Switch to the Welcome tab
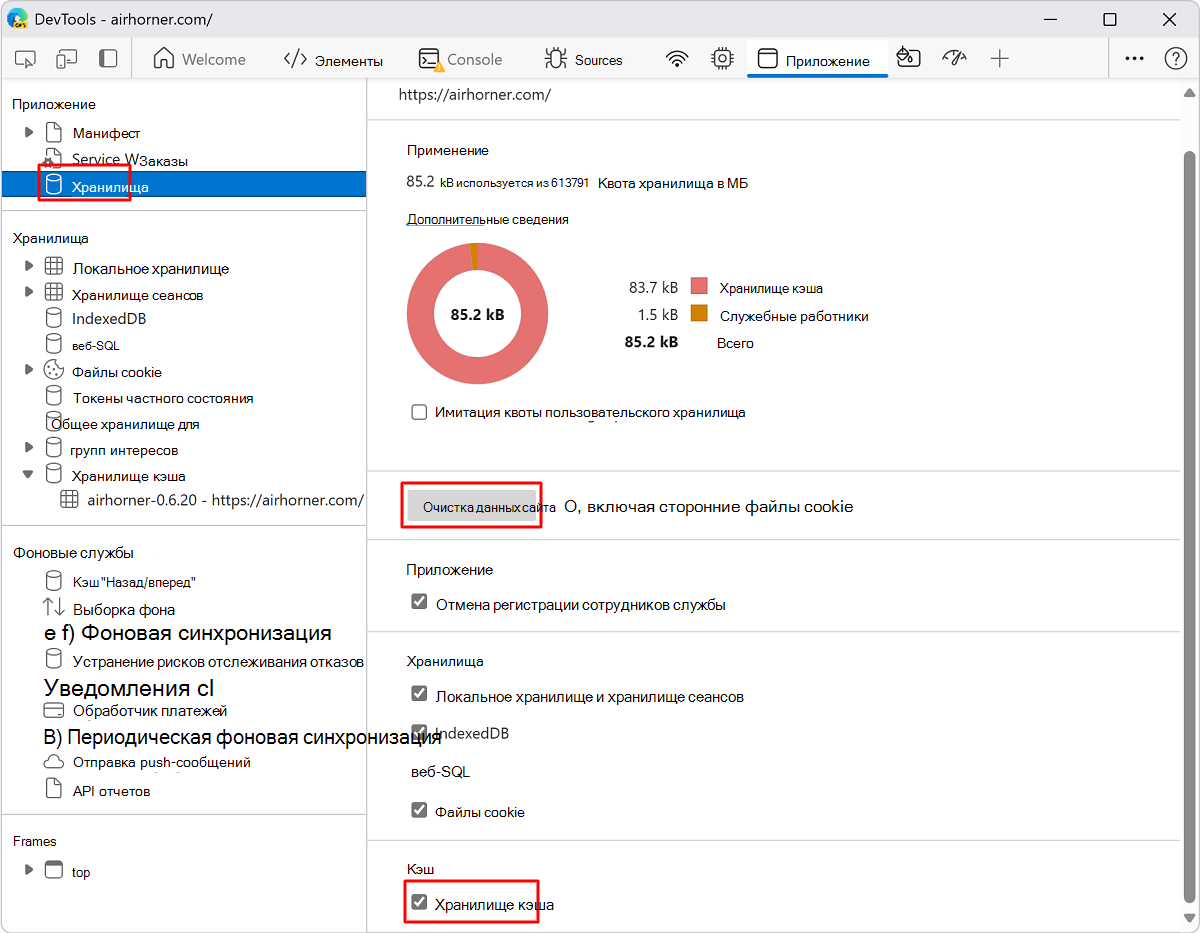 pos(200,59)
